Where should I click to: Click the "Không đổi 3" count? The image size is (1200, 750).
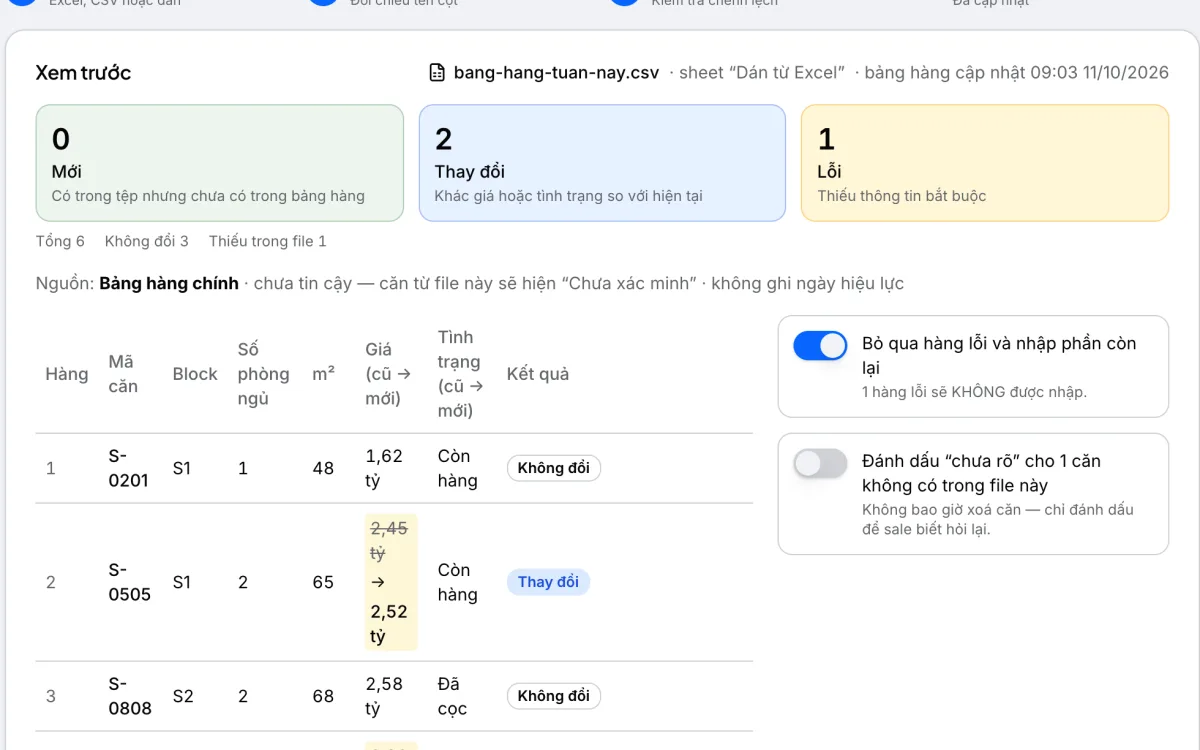pos(147,241)
